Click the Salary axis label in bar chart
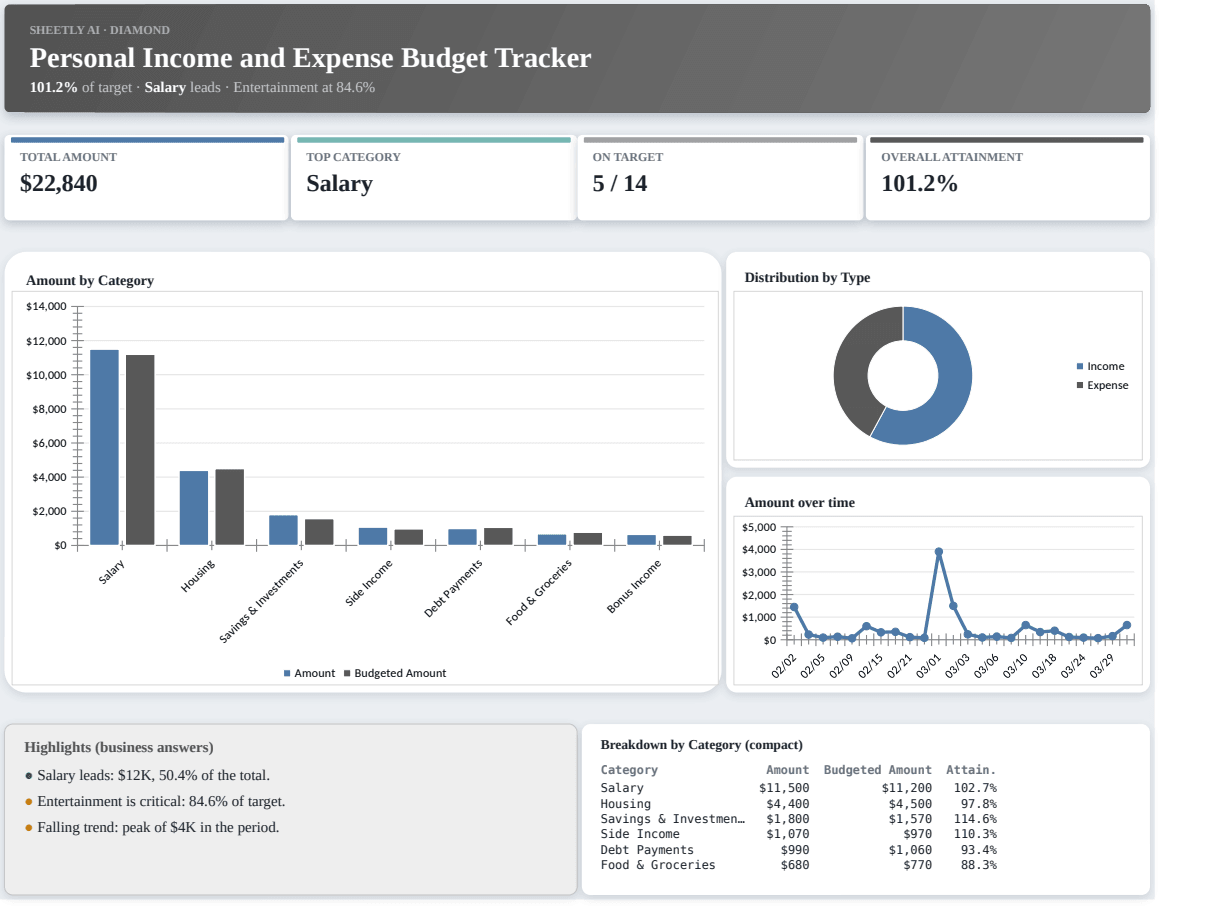 [x=112, y=573]
